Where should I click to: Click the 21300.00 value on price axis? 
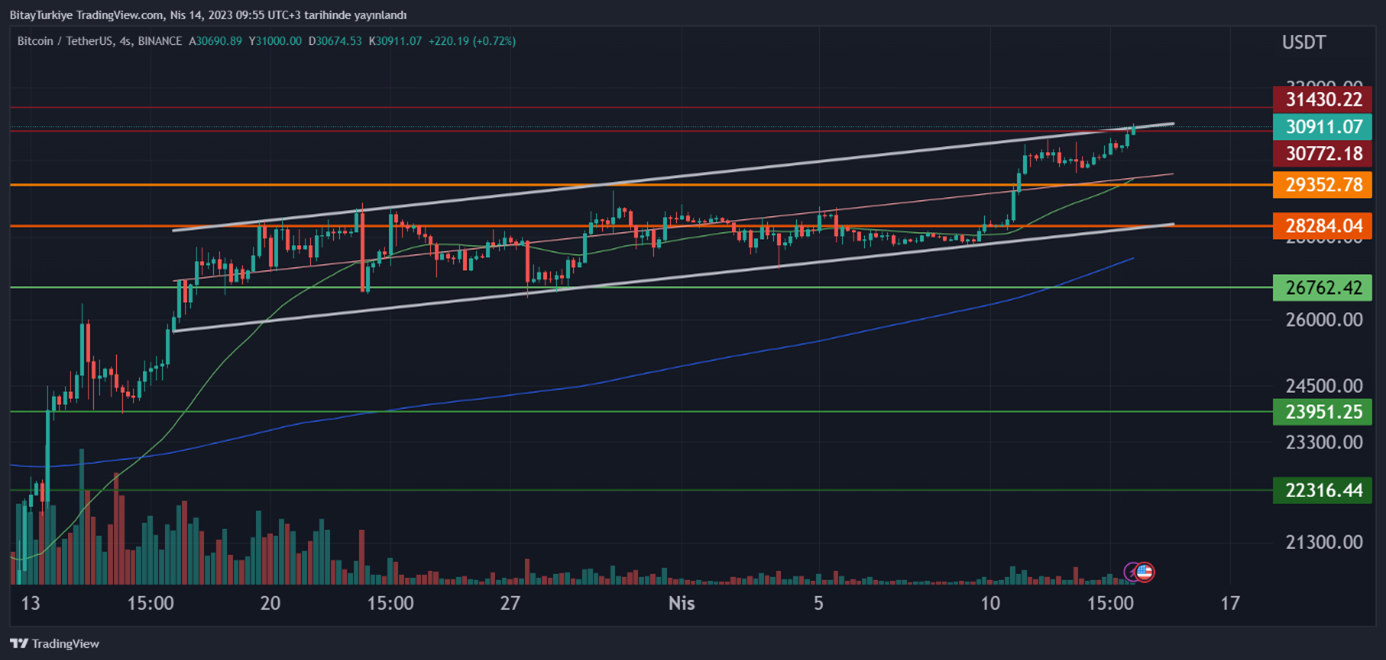click(x=1324, y=542)
